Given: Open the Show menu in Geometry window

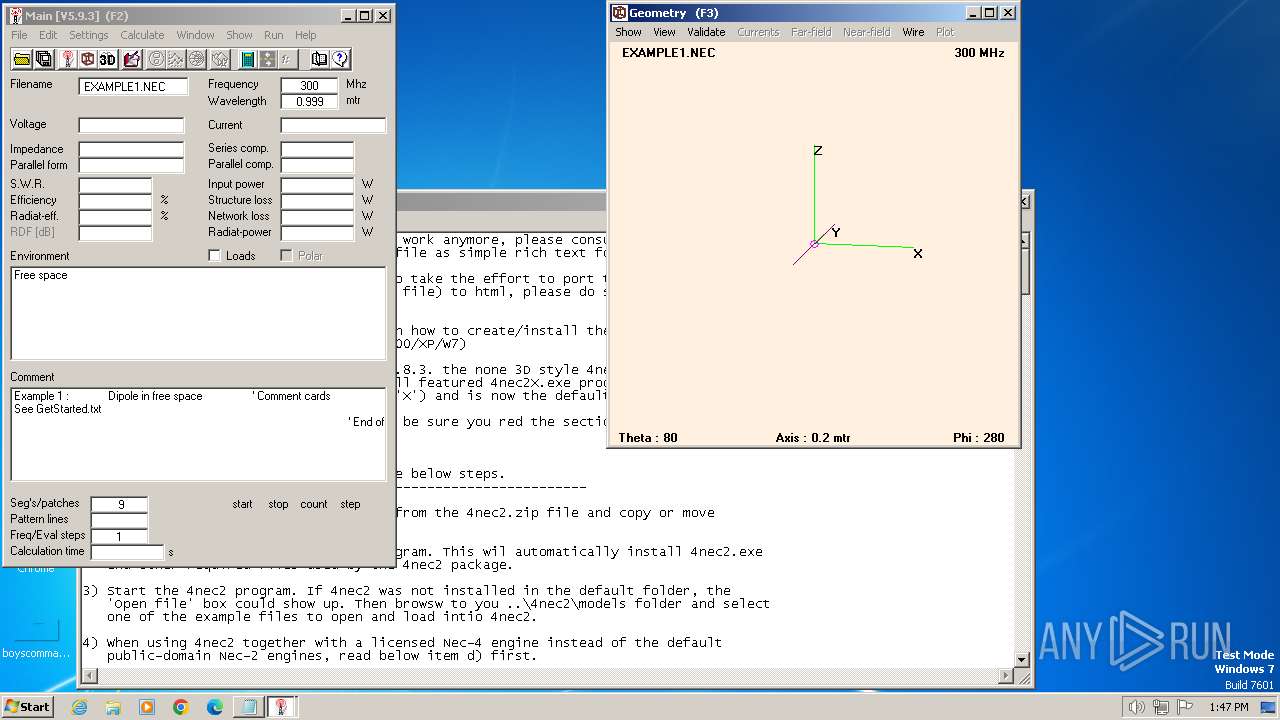Looking at the screenshot, I should tap(628, 32).
